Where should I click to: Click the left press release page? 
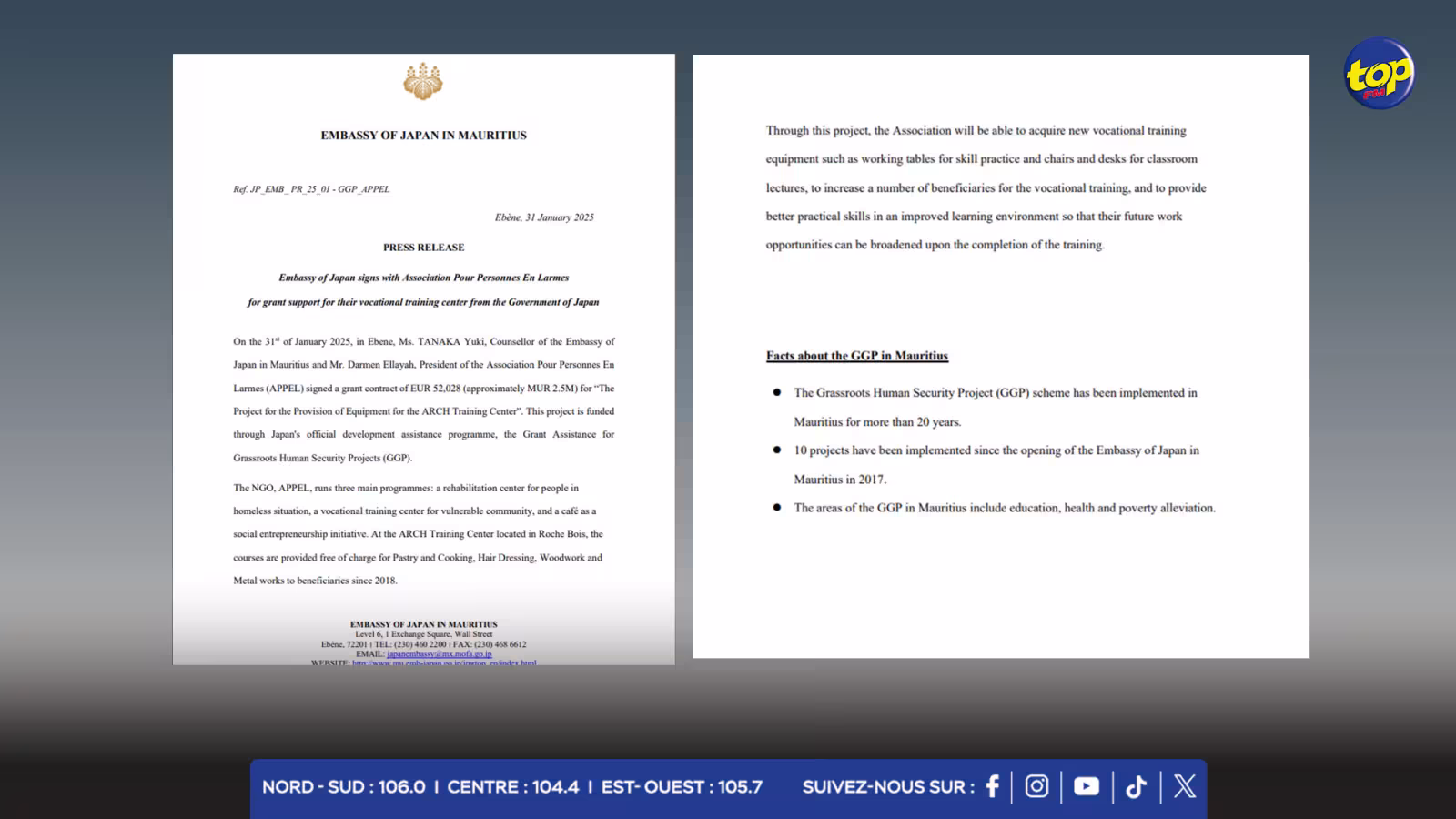[424, 359]
